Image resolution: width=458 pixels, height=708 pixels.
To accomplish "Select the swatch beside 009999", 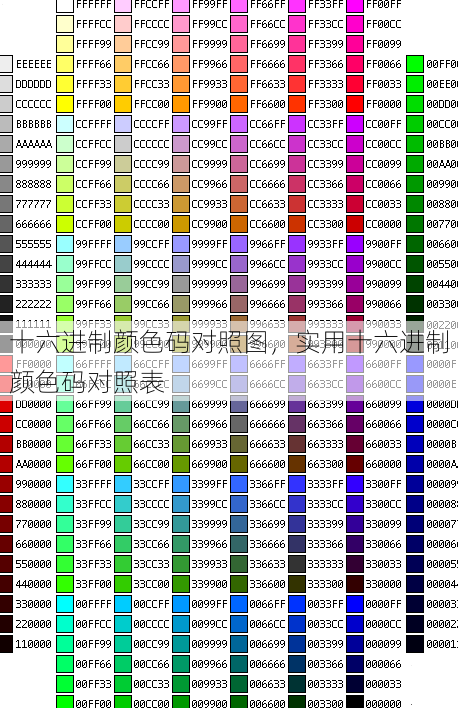I will click(x=181, y=644).
